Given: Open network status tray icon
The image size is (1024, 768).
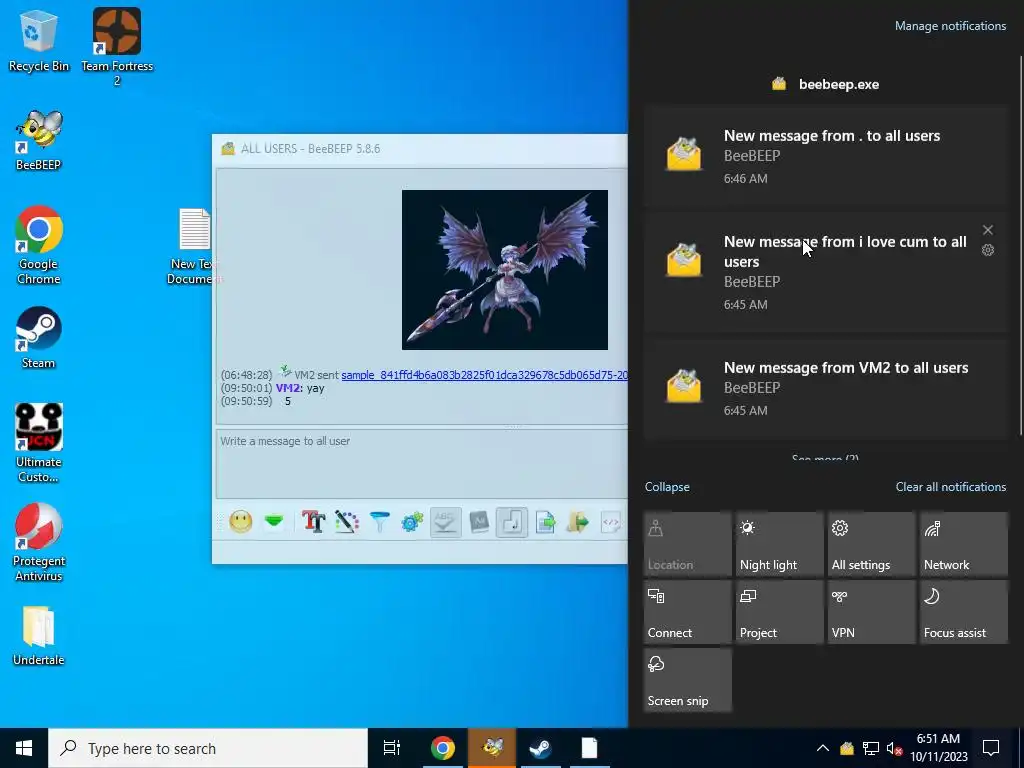Looking at the screenshot, I should click(871, 748).
